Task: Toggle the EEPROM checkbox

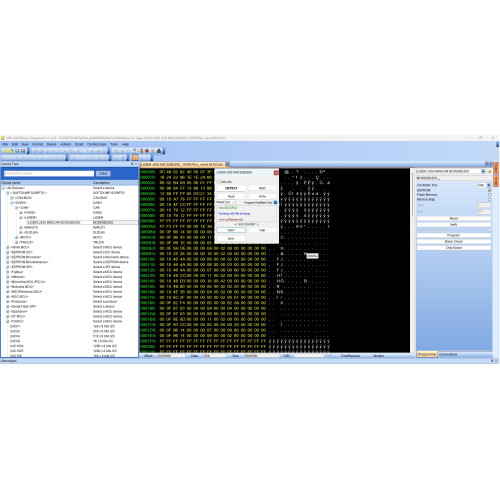Action: point(489,190)
